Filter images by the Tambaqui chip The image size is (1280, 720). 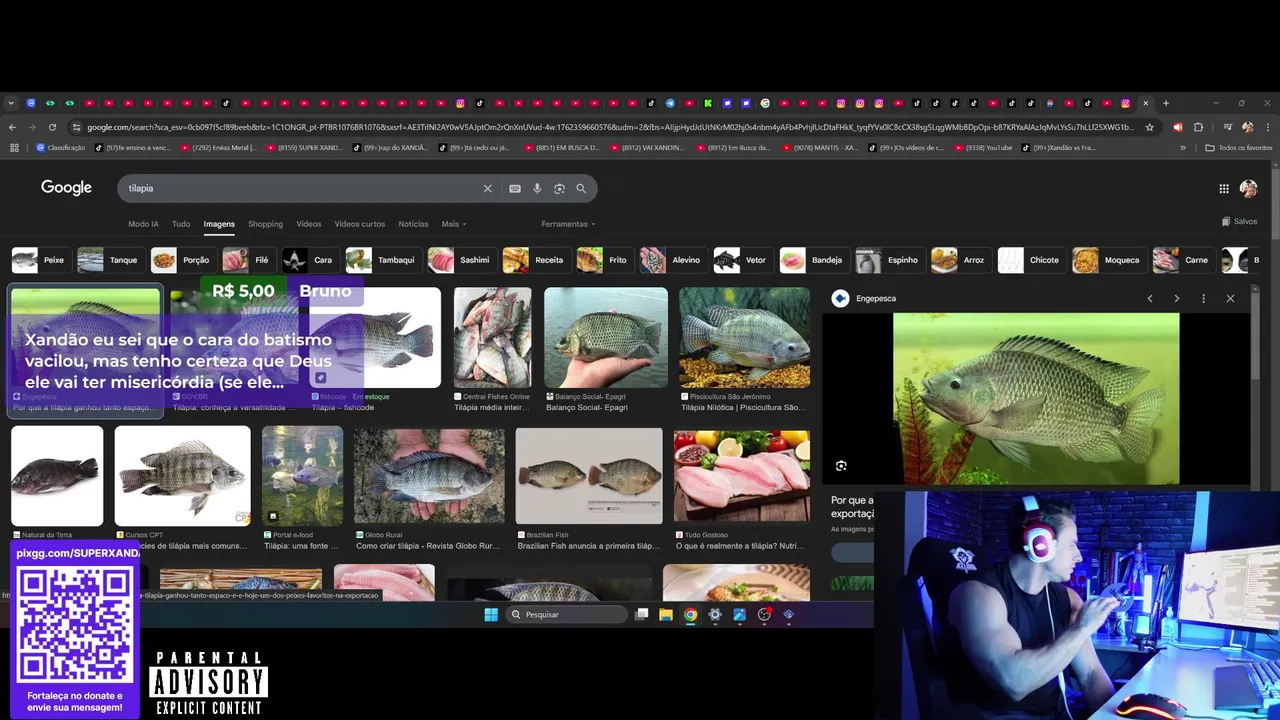382,260
